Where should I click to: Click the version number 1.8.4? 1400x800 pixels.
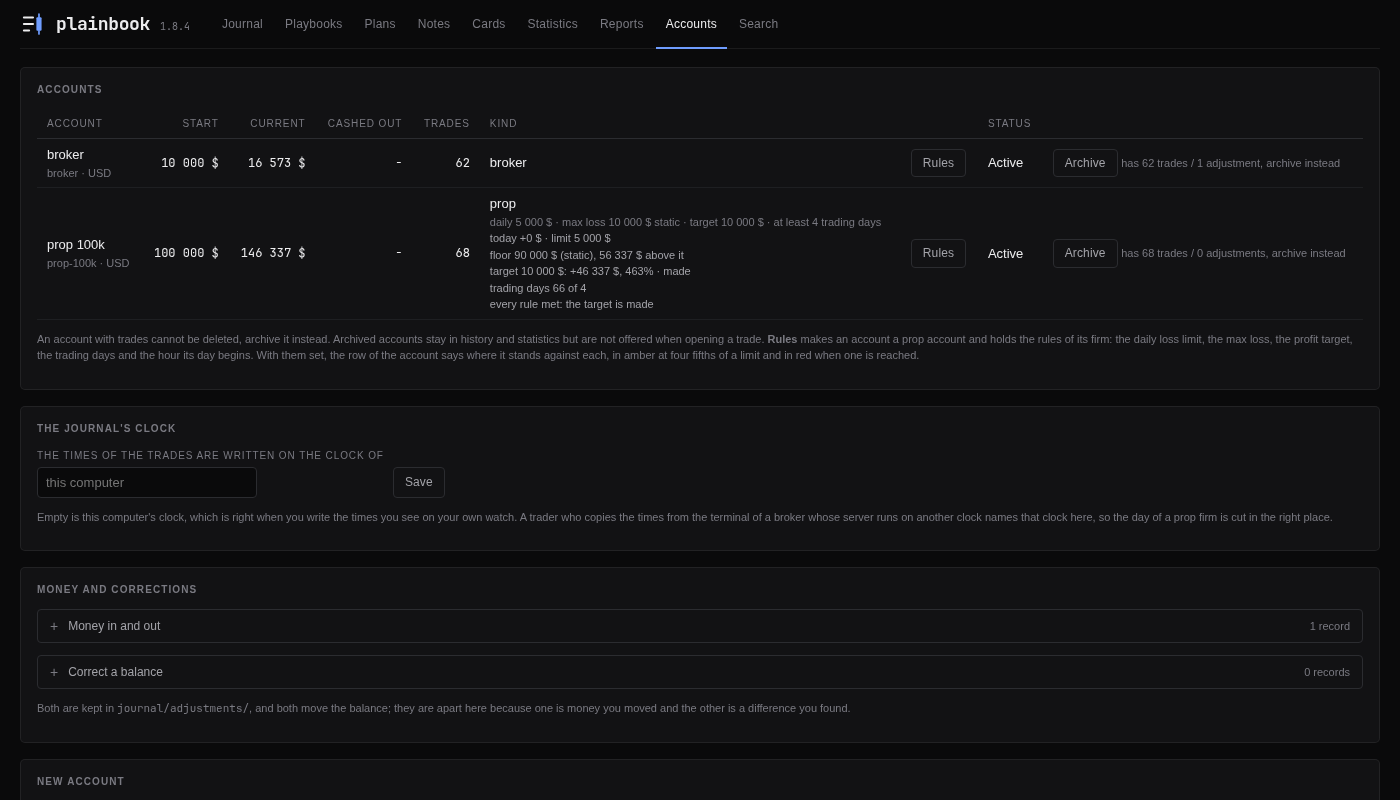coord(175,27)
